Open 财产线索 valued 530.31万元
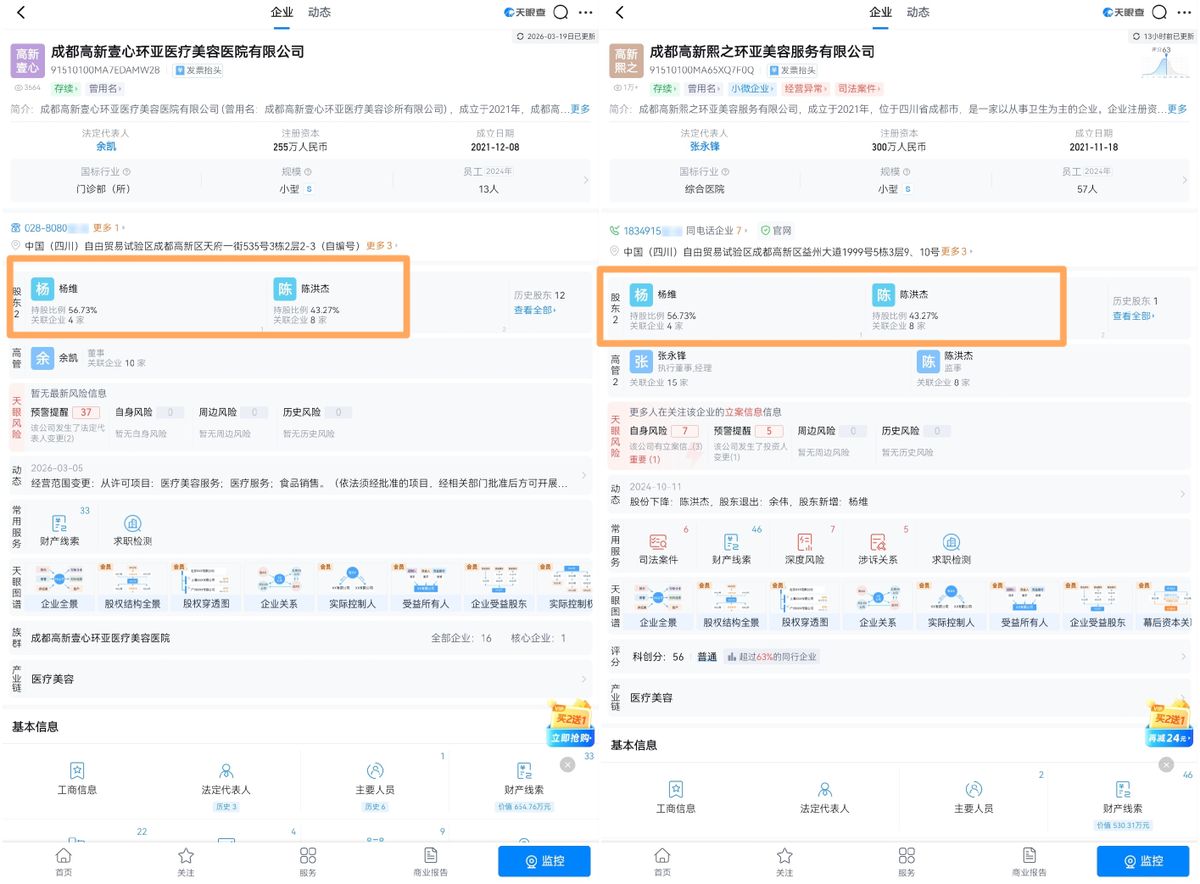 [1123, 805]
